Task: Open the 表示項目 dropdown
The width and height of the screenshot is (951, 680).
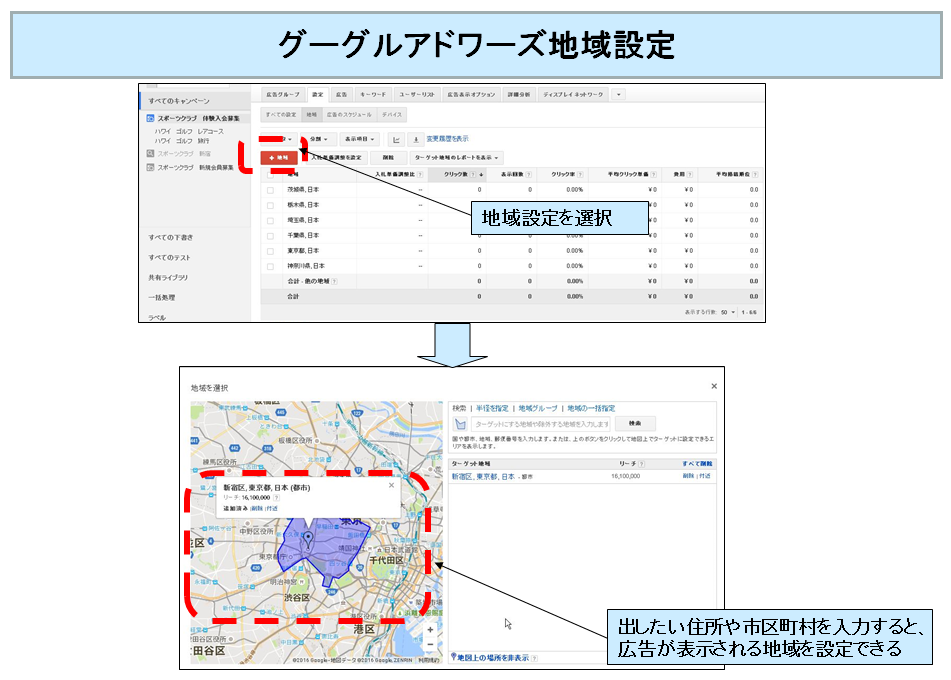Action: click(x=360, y=140)
